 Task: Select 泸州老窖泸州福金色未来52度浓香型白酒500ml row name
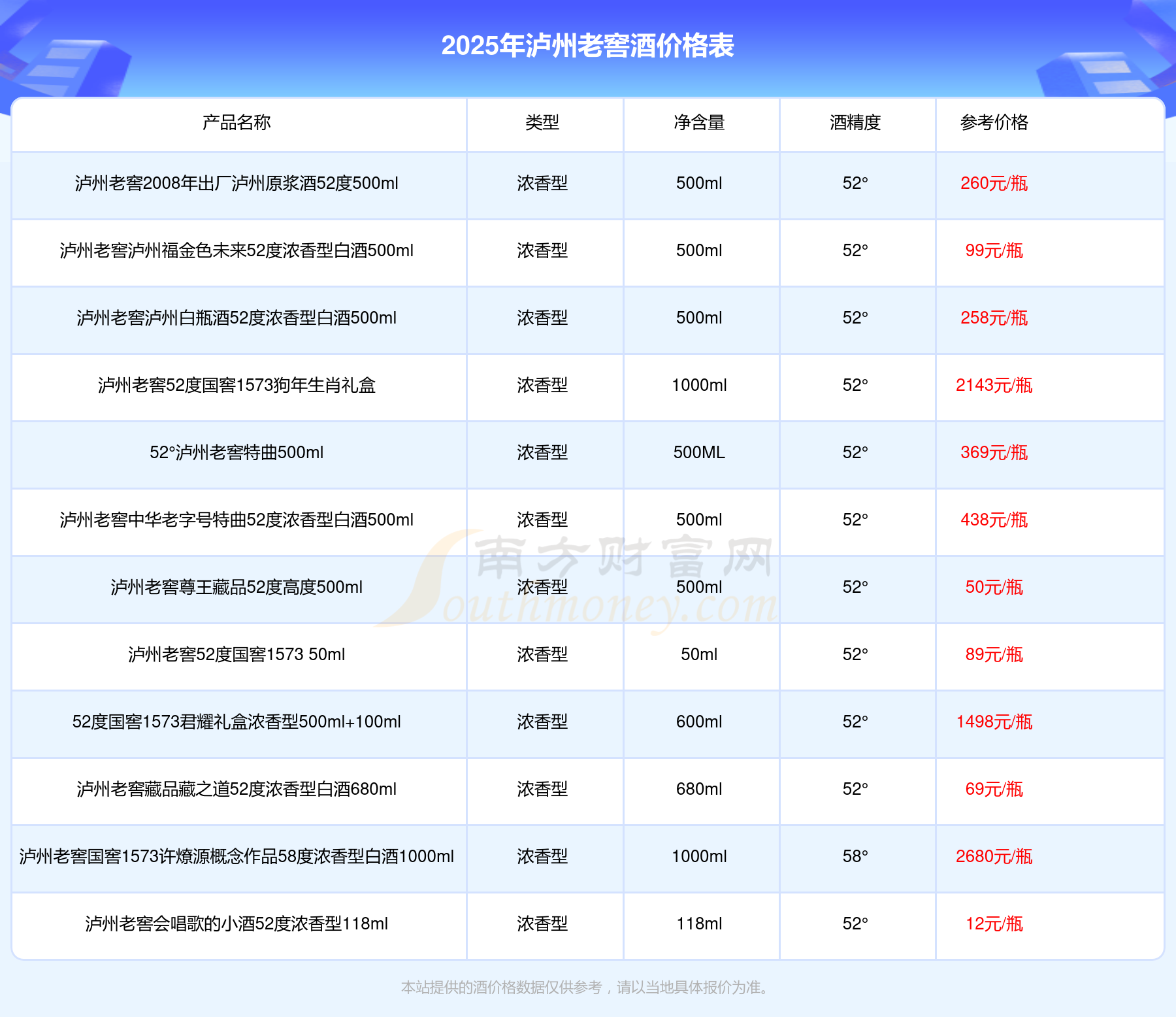237,251
